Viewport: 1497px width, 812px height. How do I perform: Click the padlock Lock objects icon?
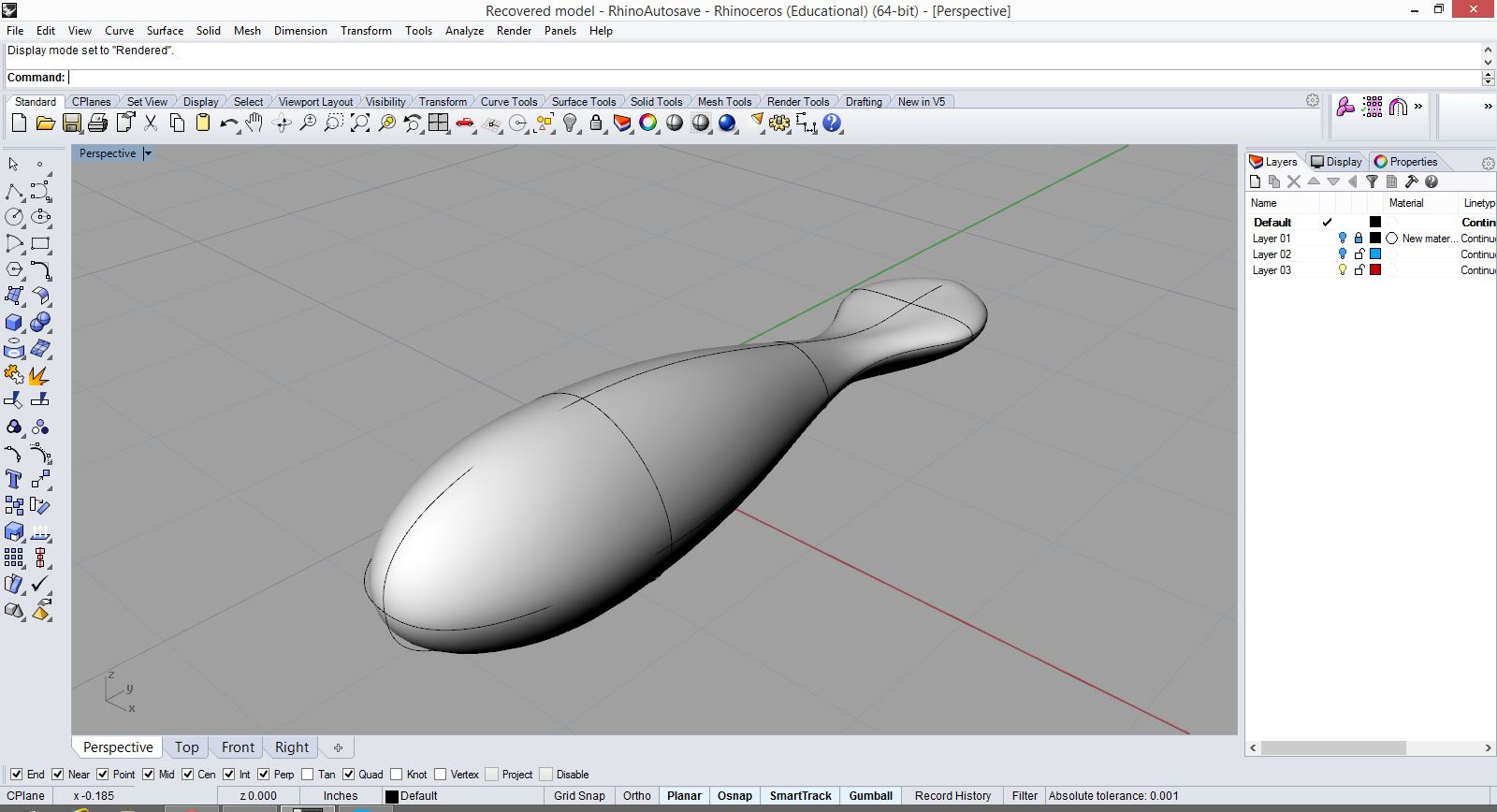point(596,123)
